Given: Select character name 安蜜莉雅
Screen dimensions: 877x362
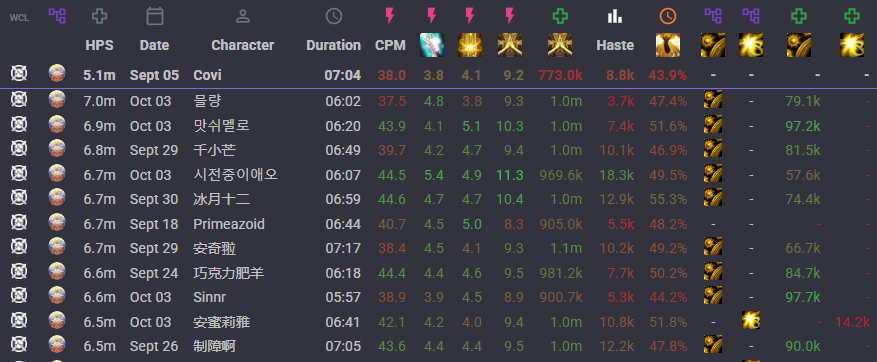Looking at the screenshot, I should (x=221, y=322).
